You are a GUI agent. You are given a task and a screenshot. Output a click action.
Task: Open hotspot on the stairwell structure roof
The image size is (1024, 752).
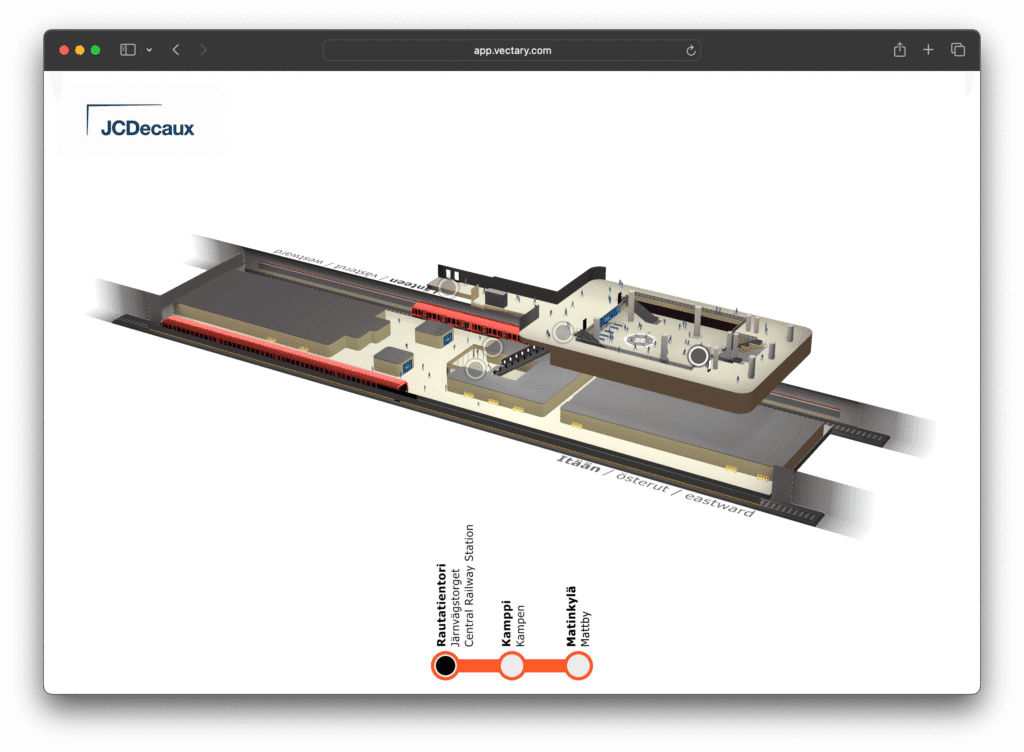pos(476,369)
